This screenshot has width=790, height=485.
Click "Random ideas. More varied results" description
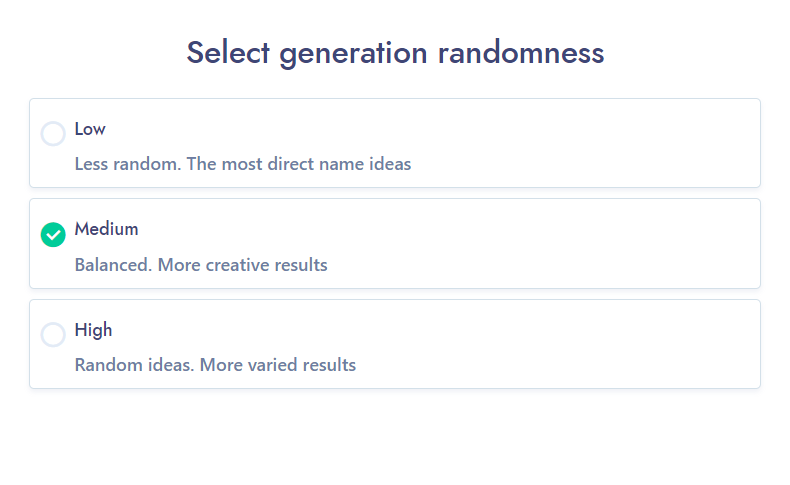215,365
